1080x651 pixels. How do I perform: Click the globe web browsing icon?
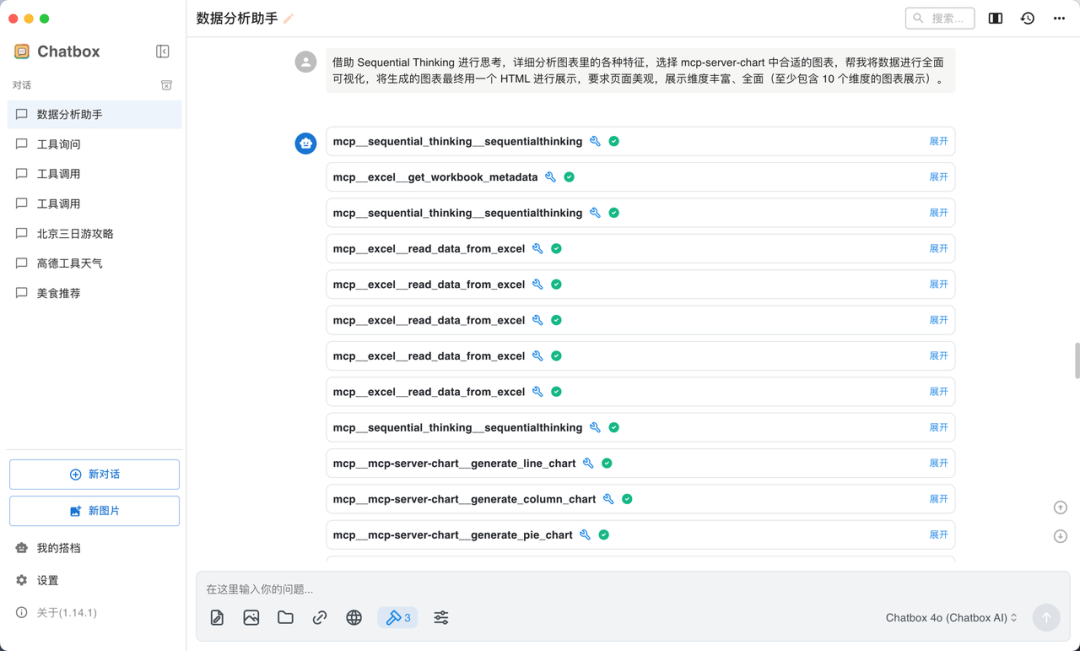click(353, 617)
